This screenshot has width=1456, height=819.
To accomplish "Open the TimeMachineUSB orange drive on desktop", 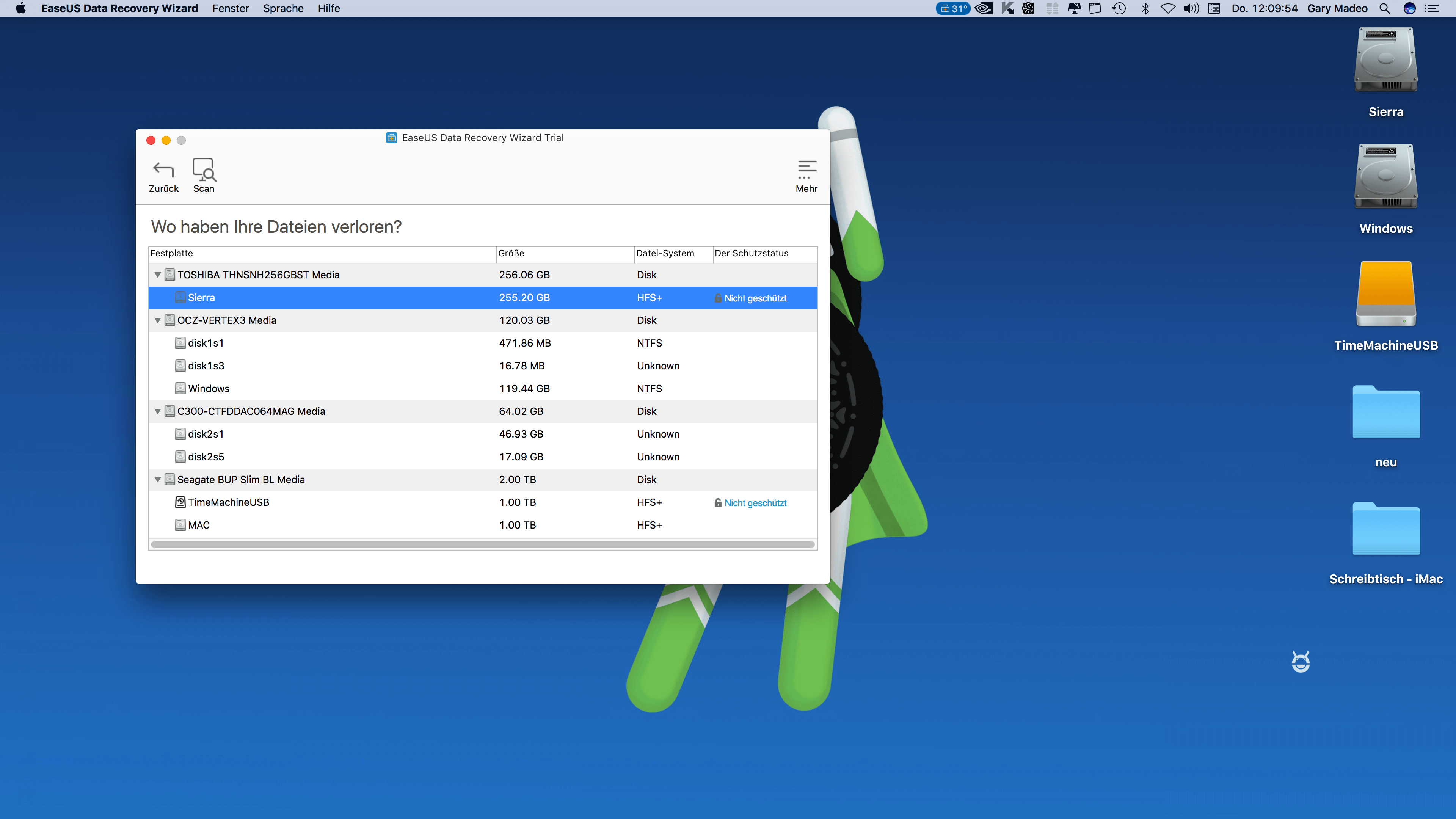I will coord(1386,293).
